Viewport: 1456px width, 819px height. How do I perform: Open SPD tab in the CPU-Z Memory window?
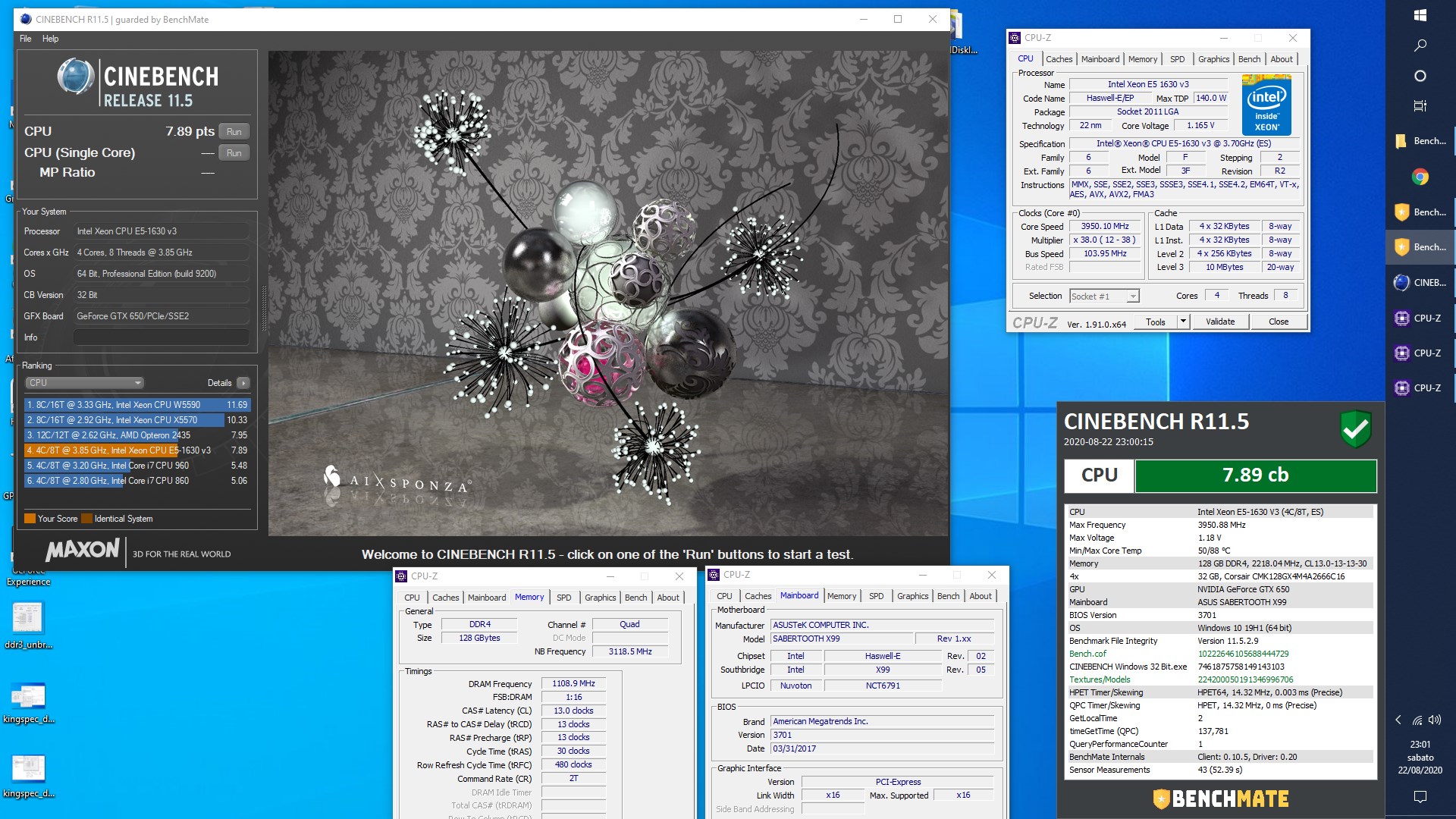563,598
